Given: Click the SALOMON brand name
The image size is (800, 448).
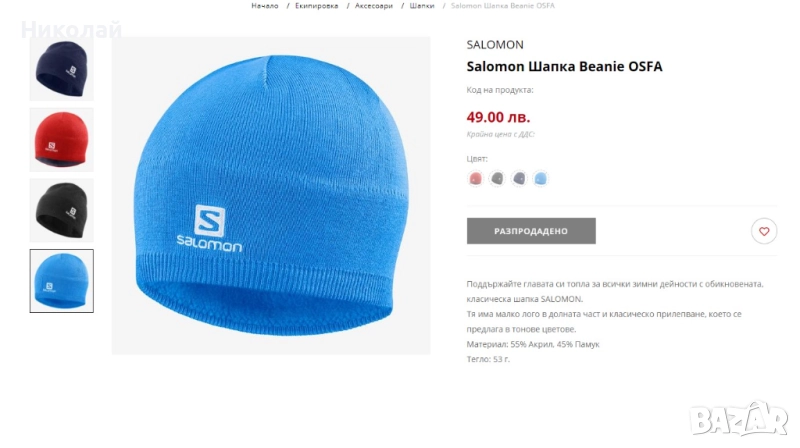Looking at the screenshot, I should (495, 45).
